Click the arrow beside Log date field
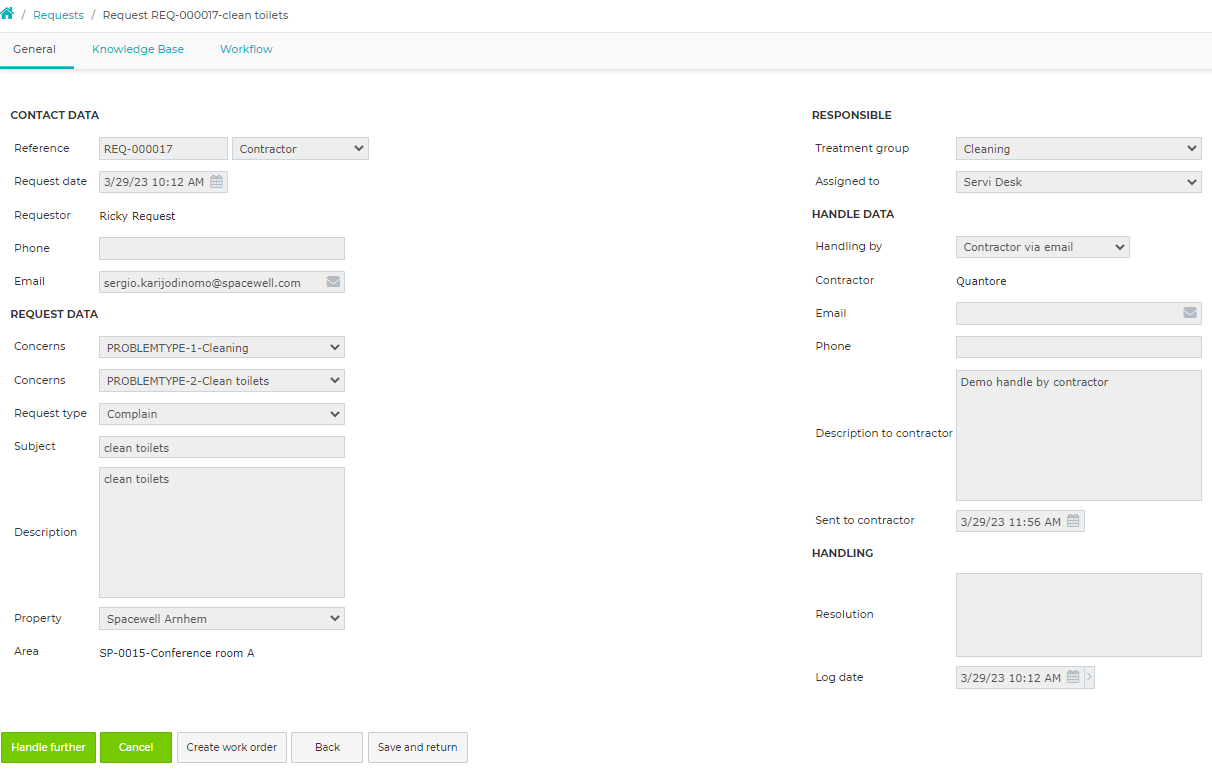Image resolution: width=1212 pixels, height=782 pixels. pyautogui.click(x=1089, y=677)
